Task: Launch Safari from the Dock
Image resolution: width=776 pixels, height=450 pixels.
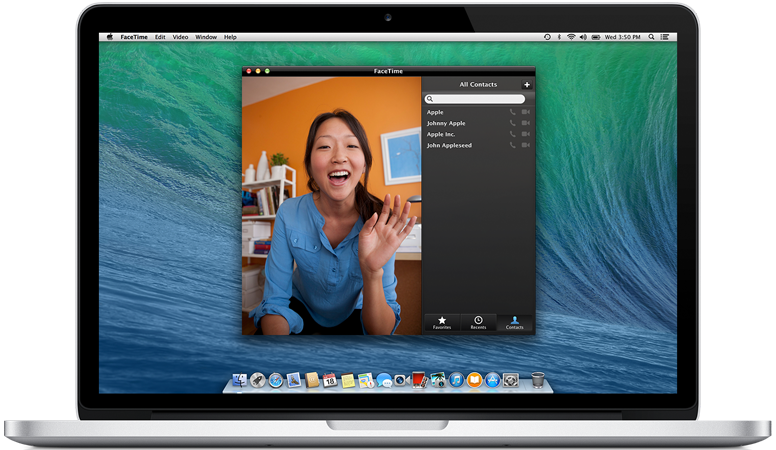Action: tap(276, 380)
